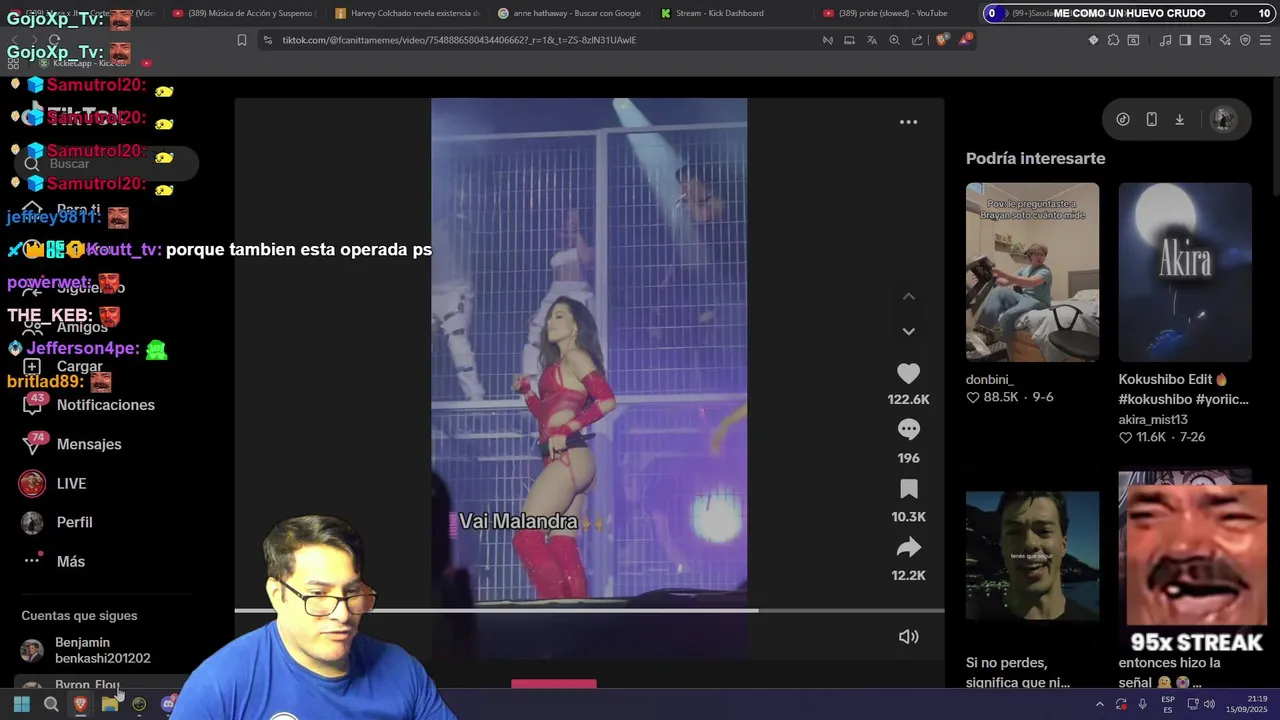Click the phone app icon in top-right pill
The width and height of the screenshot is (1280, 720).
[1151, 119]
